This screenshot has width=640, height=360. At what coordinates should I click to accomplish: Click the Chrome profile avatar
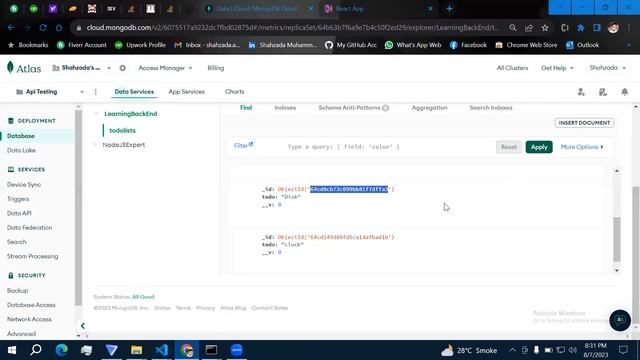[613, 28]
